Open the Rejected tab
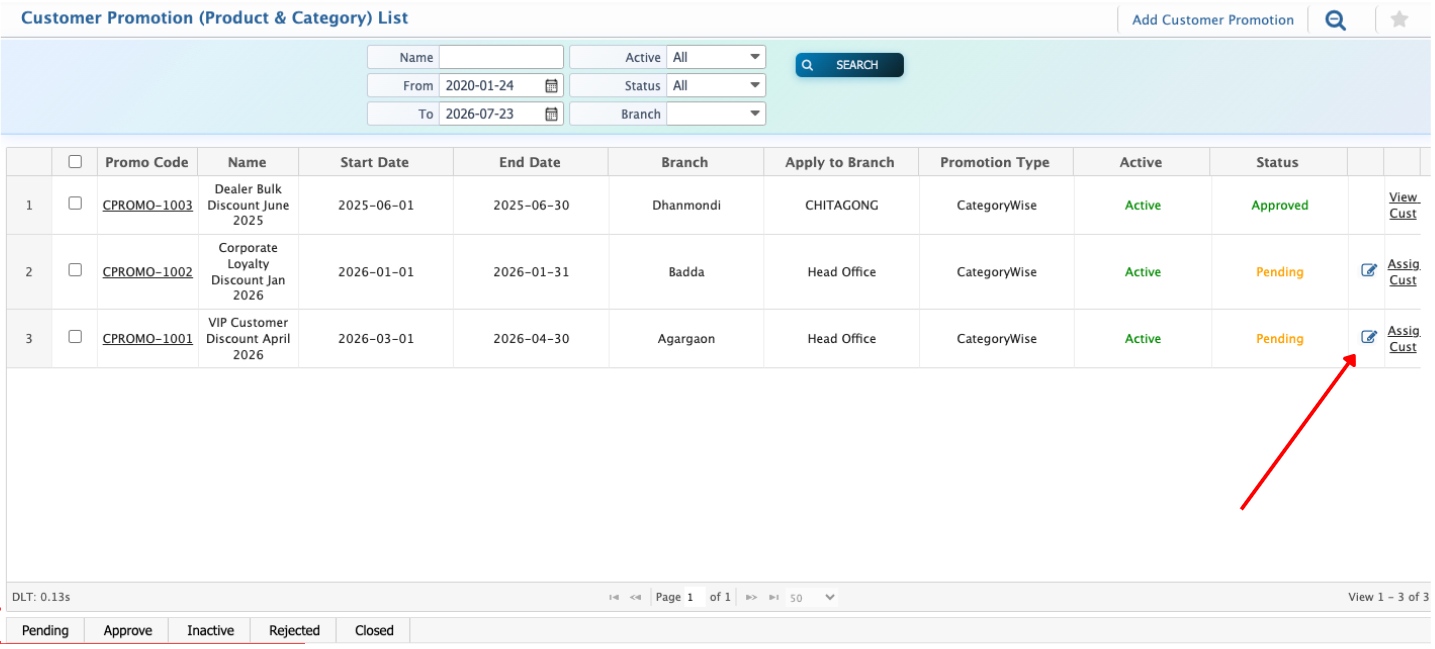This screenshot has width=1435, height=649. pyautogui.click(x=294, y=631)
